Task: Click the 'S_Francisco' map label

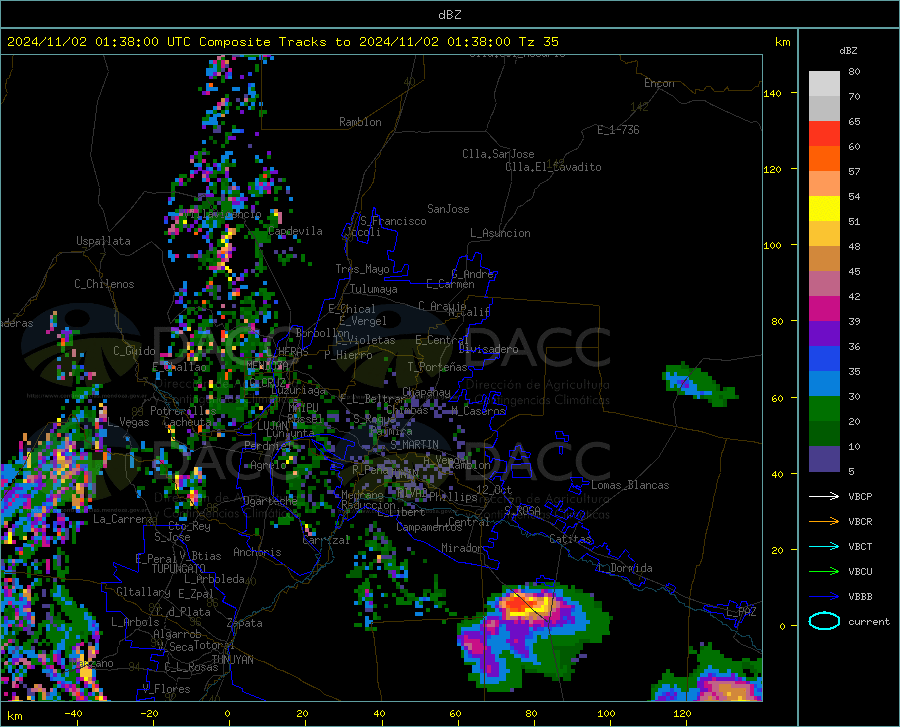Action: click(393, 221)
